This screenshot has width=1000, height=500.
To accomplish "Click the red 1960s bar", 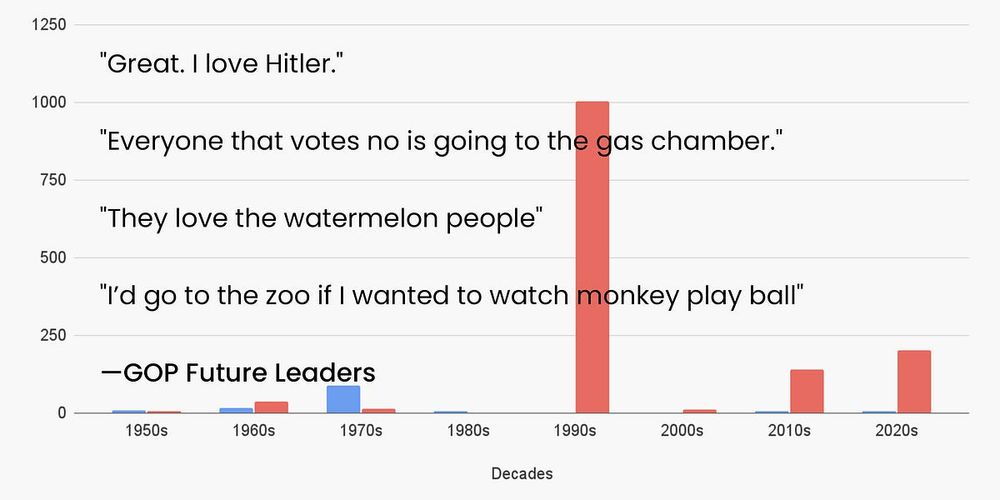I will [x=271, y=407].
